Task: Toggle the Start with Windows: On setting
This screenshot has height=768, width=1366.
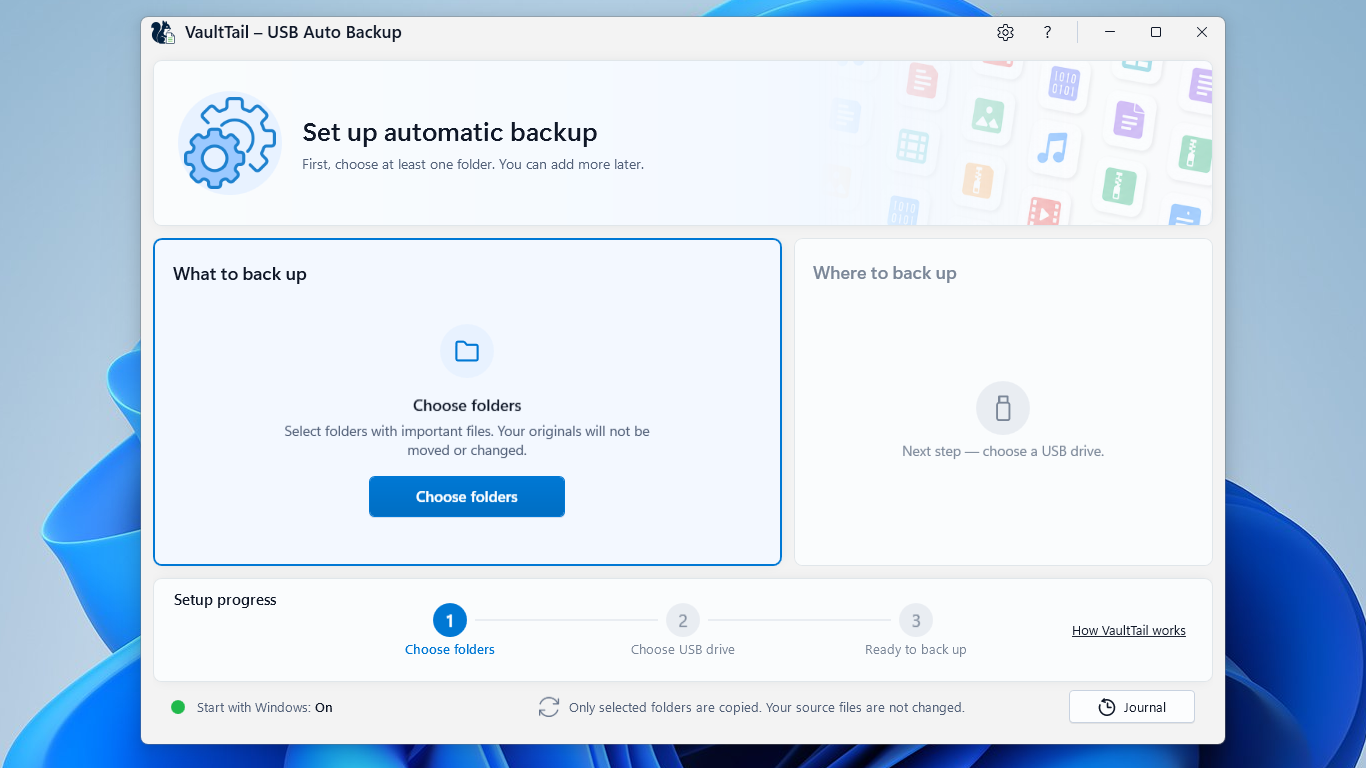Action: [x=264, y=707]
